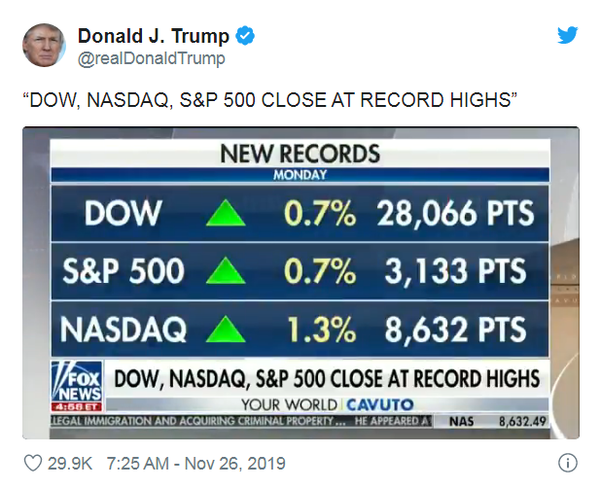Click the NAS 8,632.49 ticker
601x488 pixels.
(x=498, y=421)
